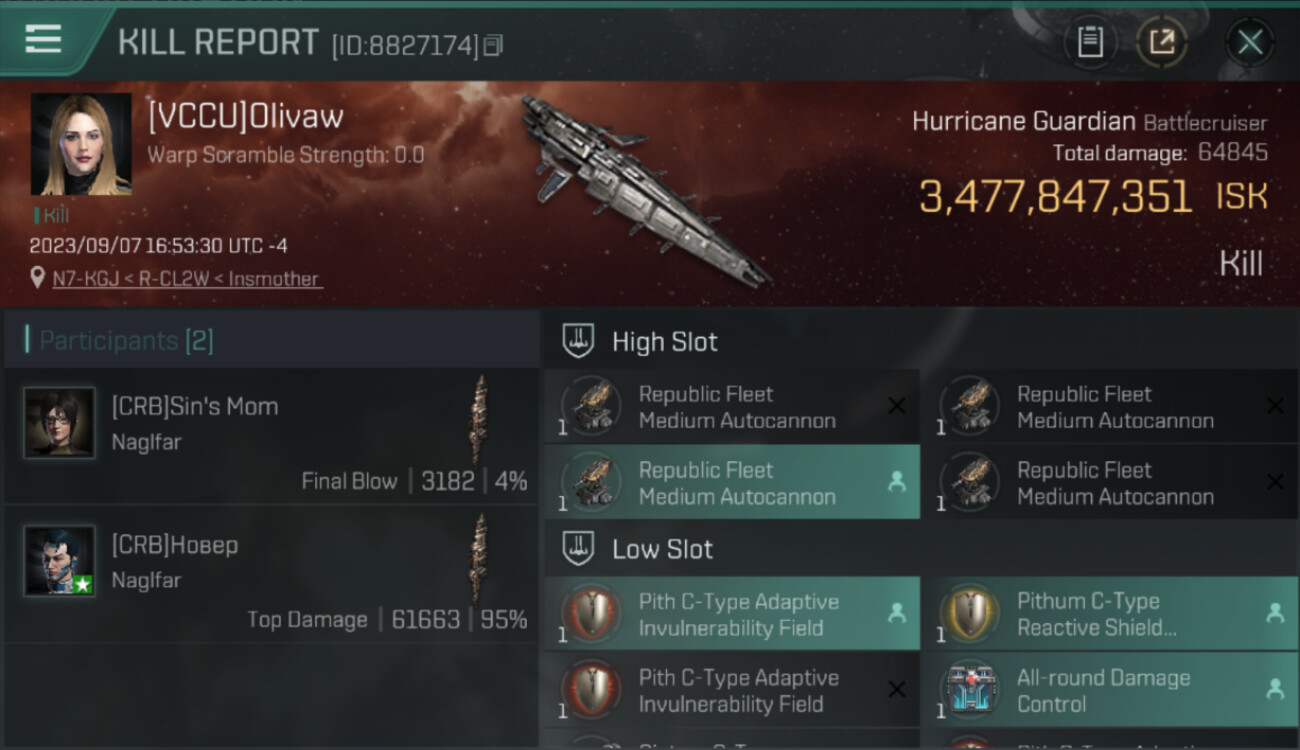The image size is (1300, 750).
Task: Click the High Slot section icon
Action: 578,341
